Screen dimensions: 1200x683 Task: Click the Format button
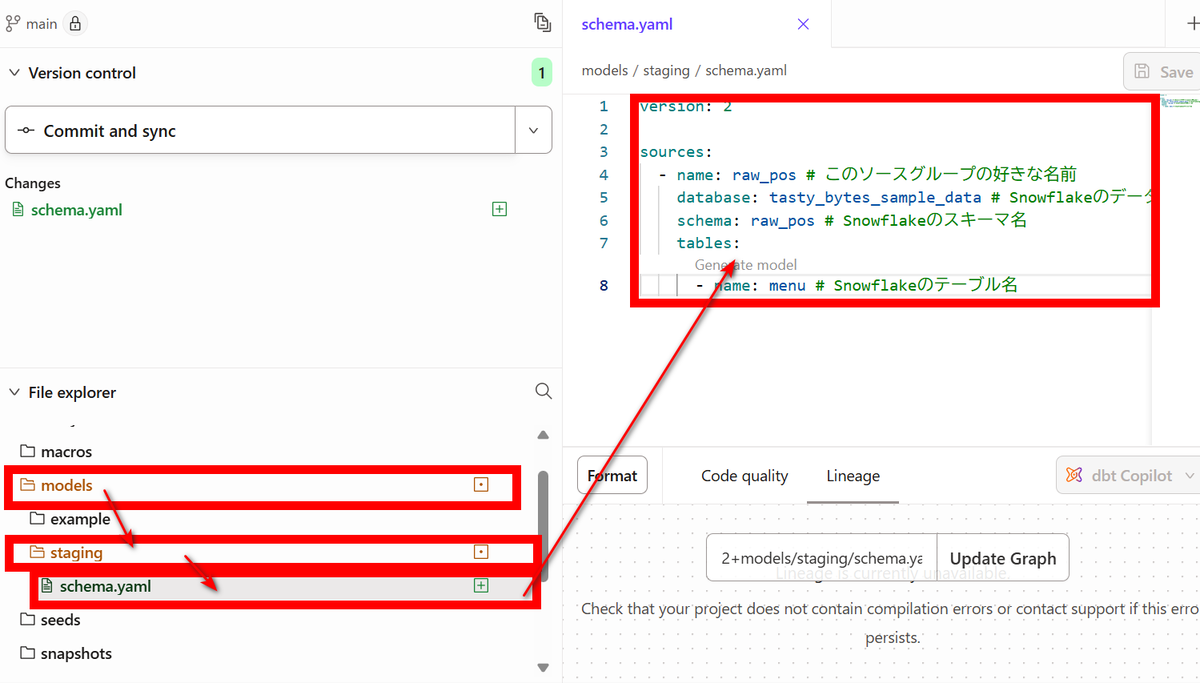(x=612, y=476)
